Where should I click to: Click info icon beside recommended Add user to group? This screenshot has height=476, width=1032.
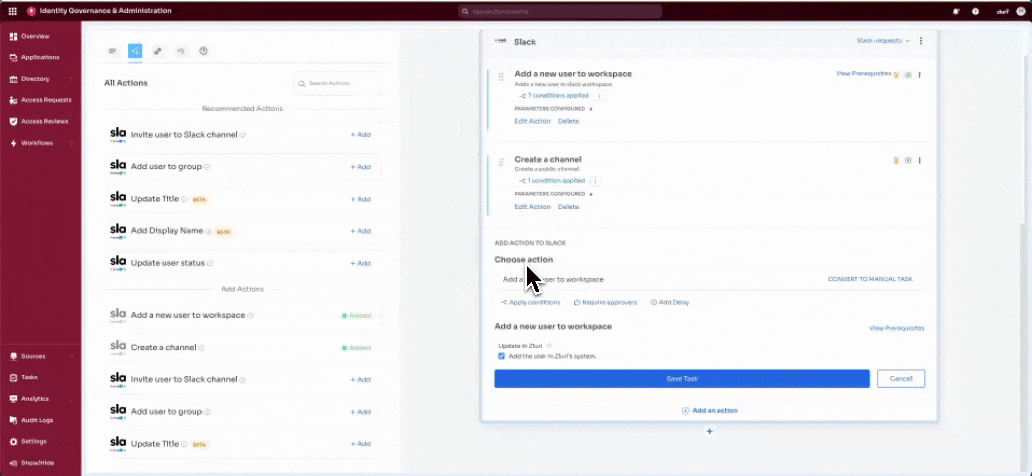pos(207,167)
